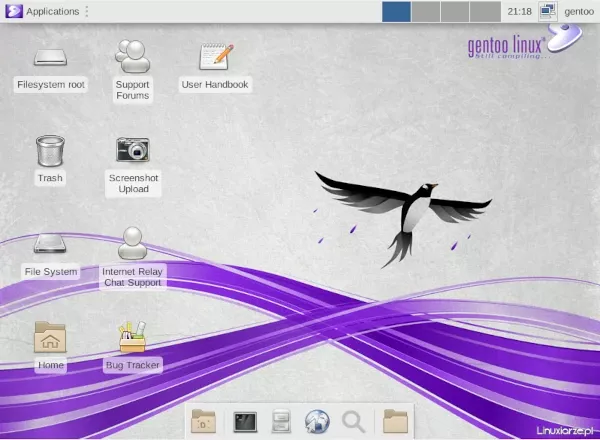Launch the terminal emulator from dock

[x=245, y=421]
